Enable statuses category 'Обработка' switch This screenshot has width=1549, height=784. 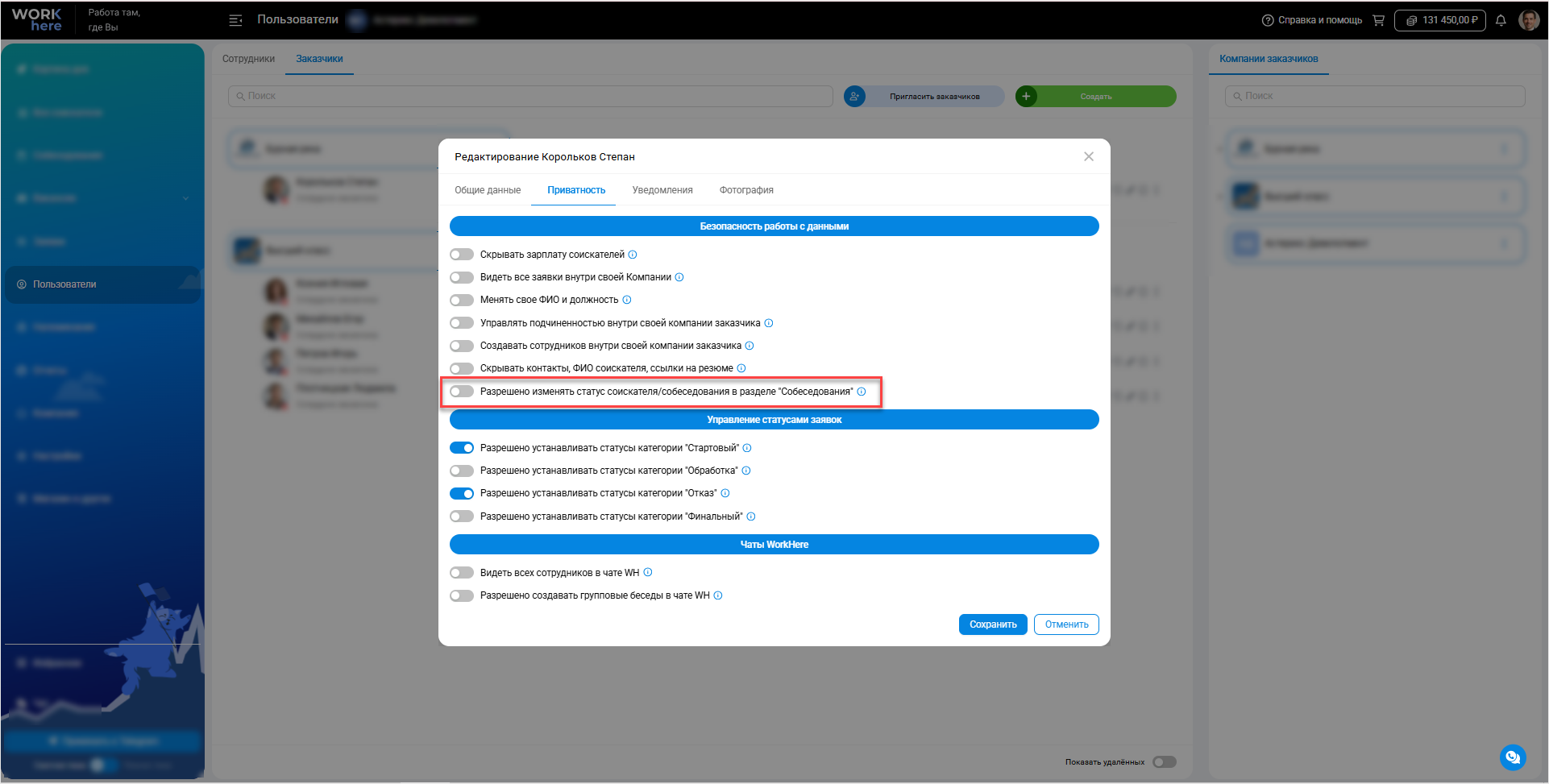pyautogui.click(x=462, y=471)
